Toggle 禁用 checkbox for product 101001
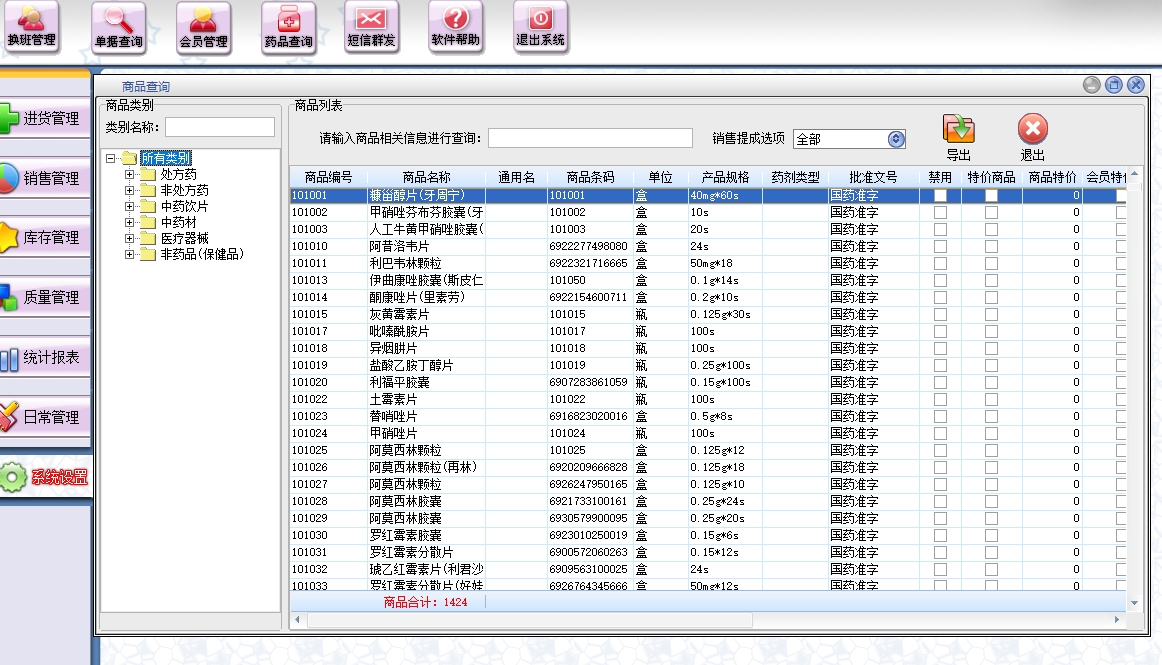The image size is (1162, 665). (x=940, y=196)
